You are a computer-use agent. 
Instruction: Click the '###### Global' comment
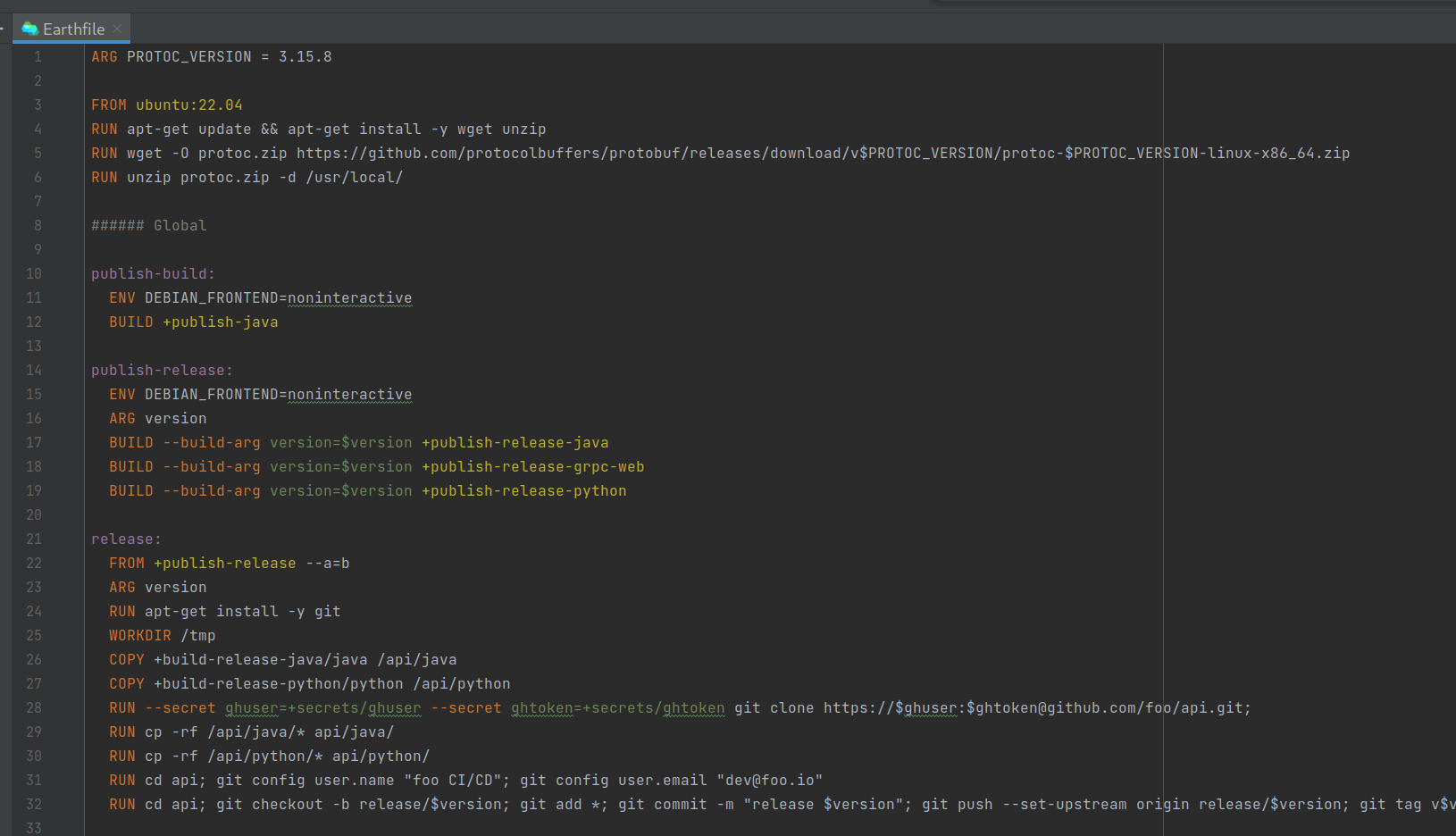[149, 225]
